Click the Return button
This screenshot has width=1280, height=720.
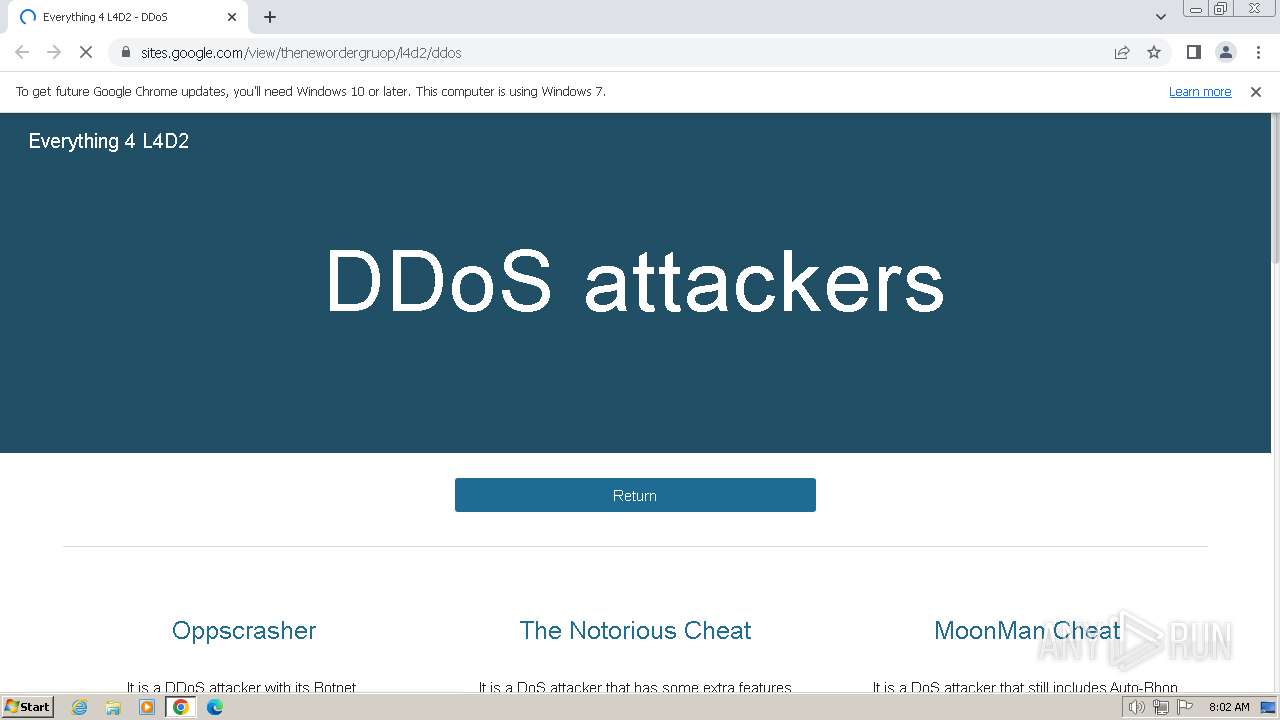tap(635, 495)
